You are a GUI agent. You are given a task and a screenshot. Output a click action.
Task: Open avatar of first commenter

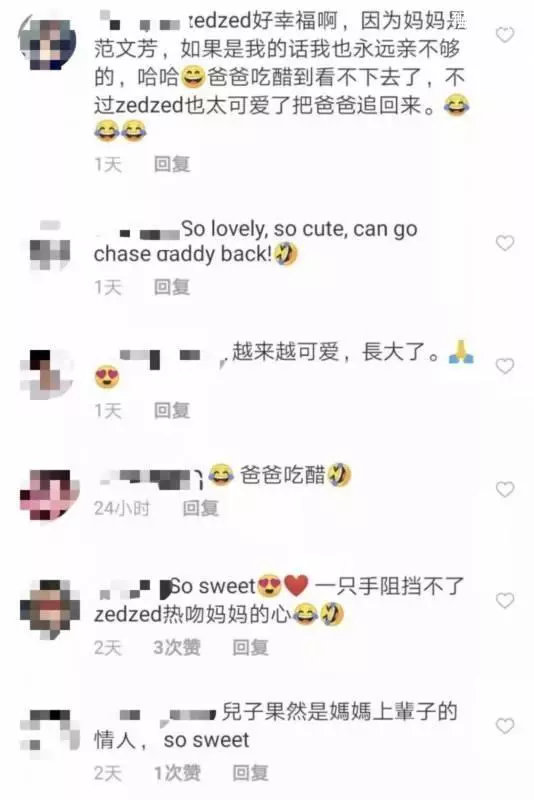coord(47,41)
